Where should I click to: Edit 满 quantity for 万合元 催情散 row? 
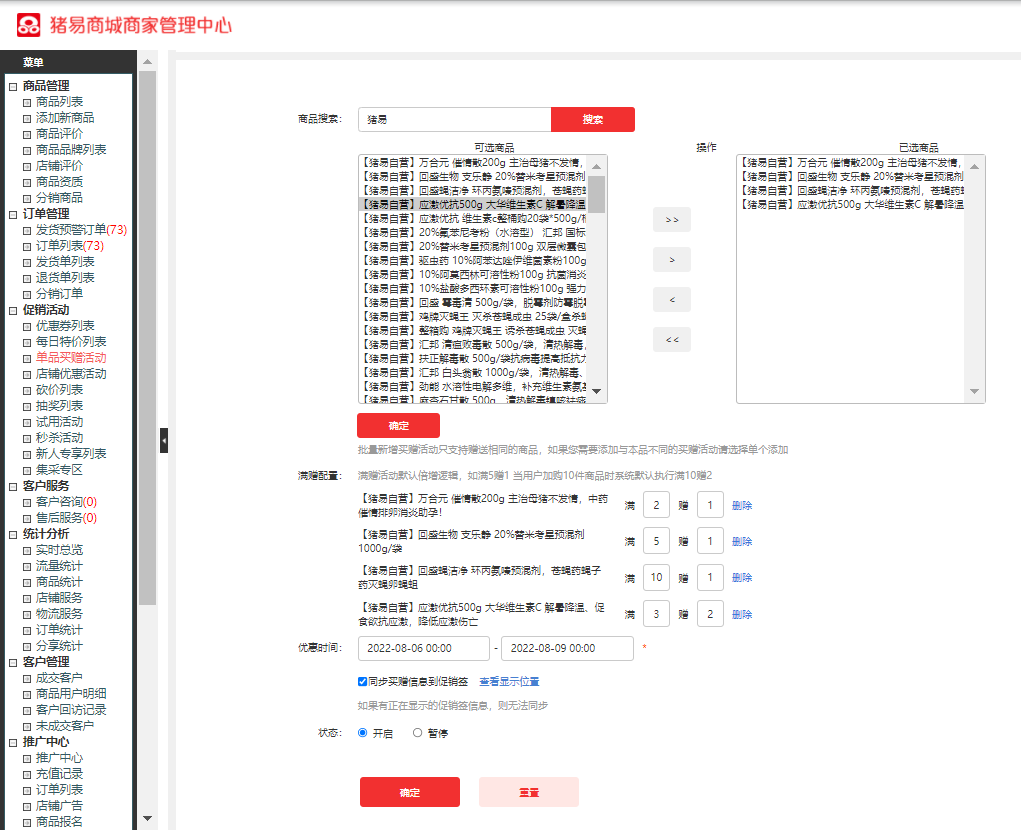[x=656, y=505]
